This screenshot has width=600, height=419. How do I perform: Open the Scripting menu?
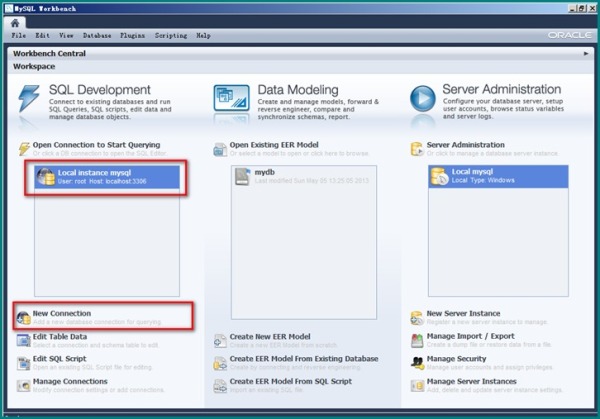point(171,36)
